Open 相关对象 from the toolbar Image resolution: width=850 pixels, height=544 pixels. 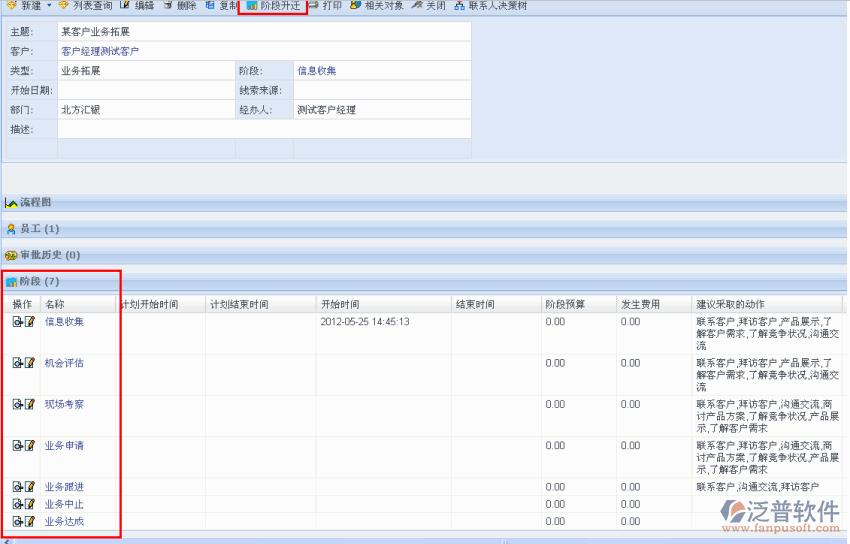356,6
